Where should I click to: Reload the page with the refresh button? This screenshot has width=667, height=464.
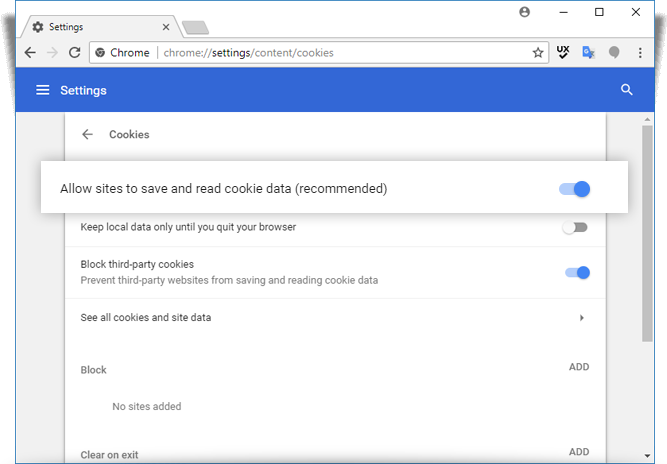click(75, 53)
